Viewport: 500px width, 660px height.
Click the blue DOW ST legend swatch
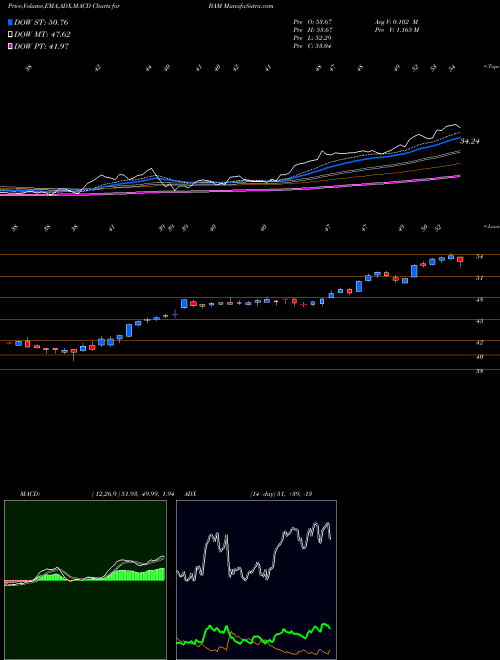point(11,23)
